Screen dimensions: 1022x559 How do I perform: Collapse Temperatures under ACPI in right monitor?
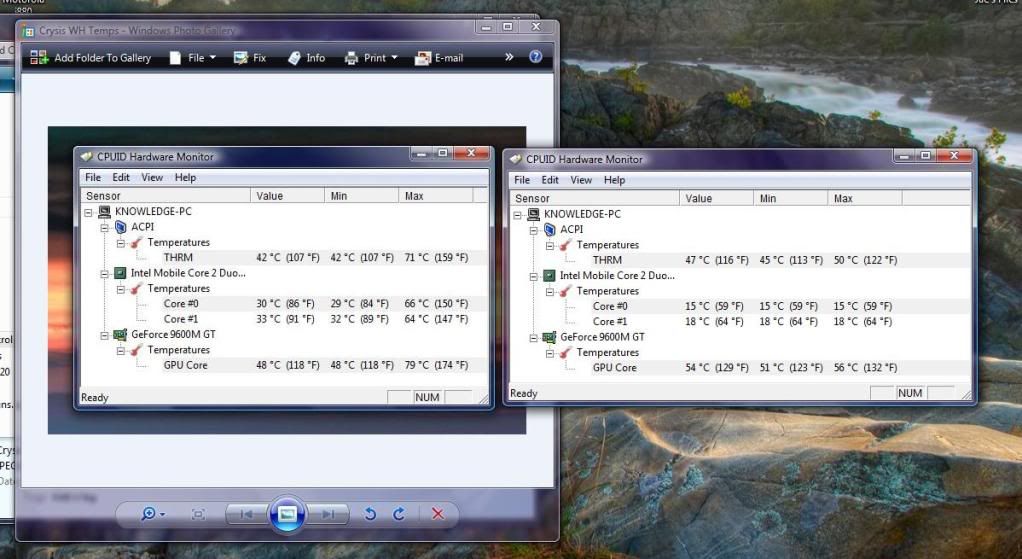[549, 246]
